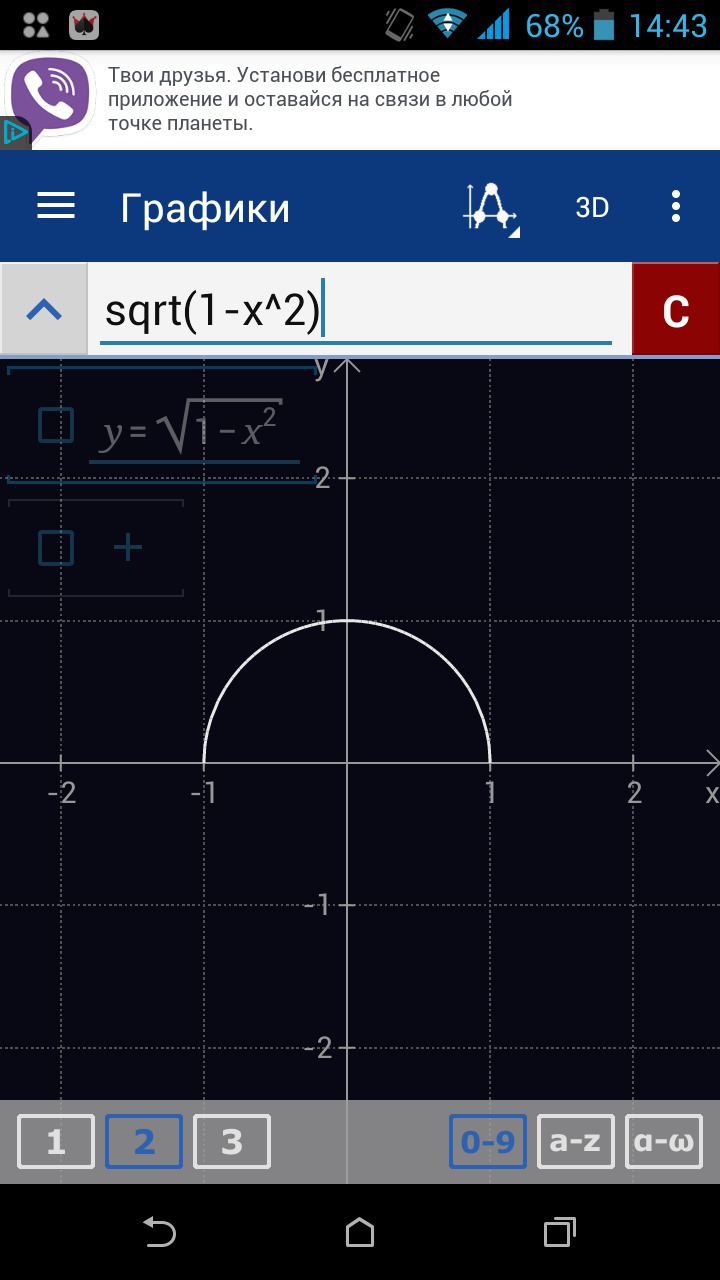
Task: Open the hamburger navigation menu
Action: tap(56, 207)
